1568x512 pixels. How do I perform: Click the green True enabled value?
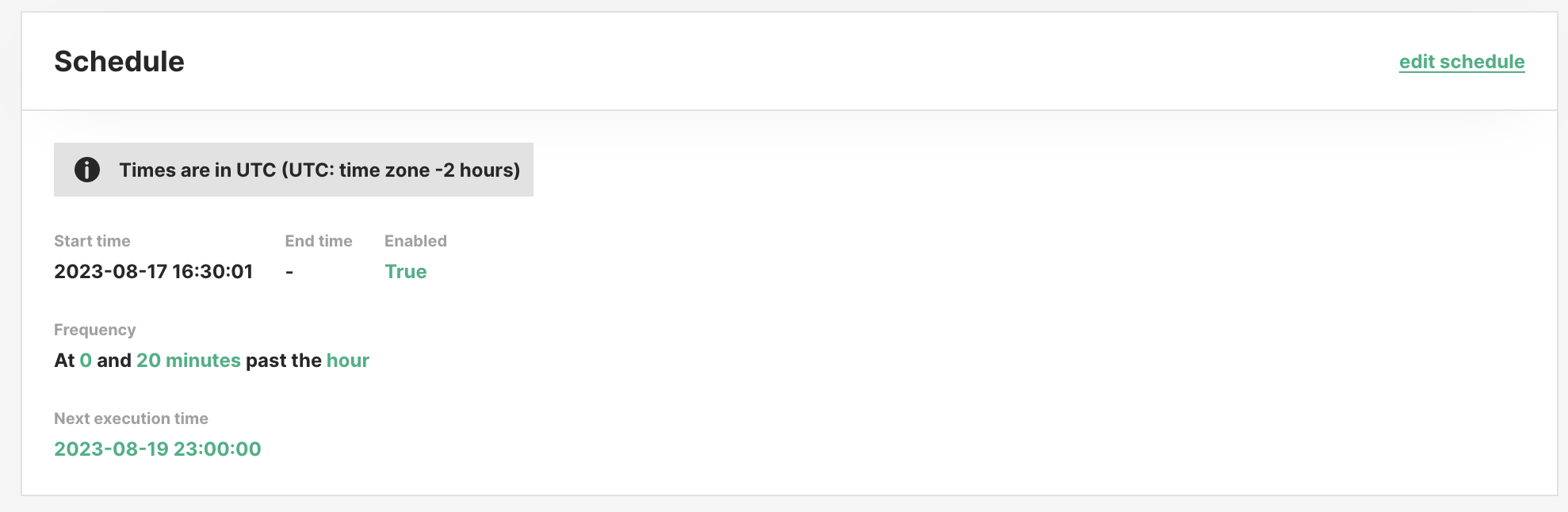(x=405, y=272)
